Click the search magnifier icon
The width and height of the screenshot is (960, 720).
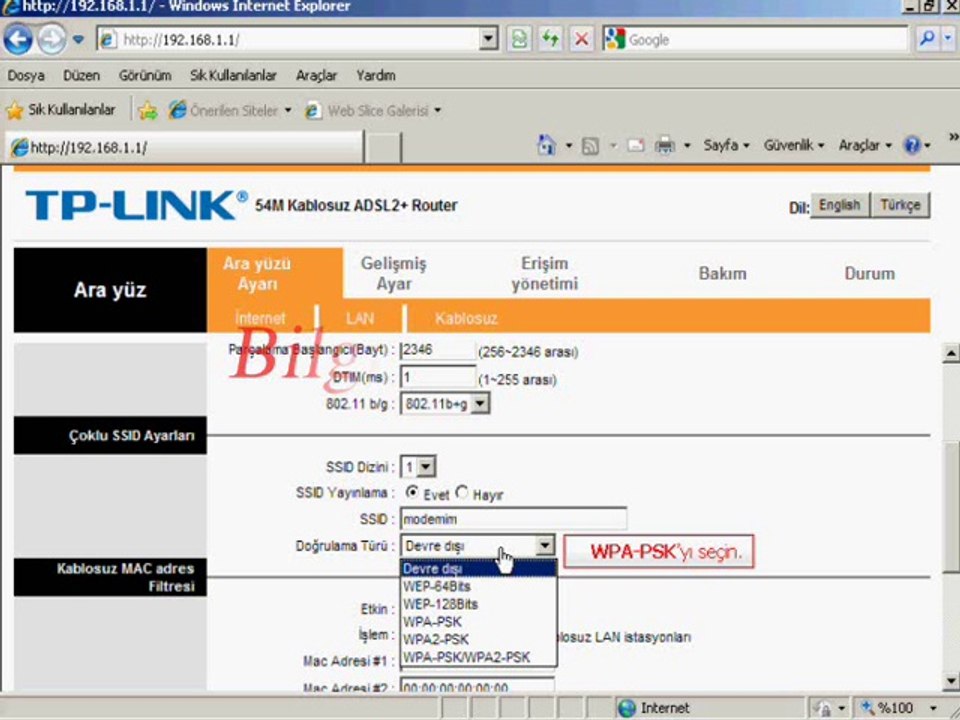pyautogui.click(x=927, y=39)
